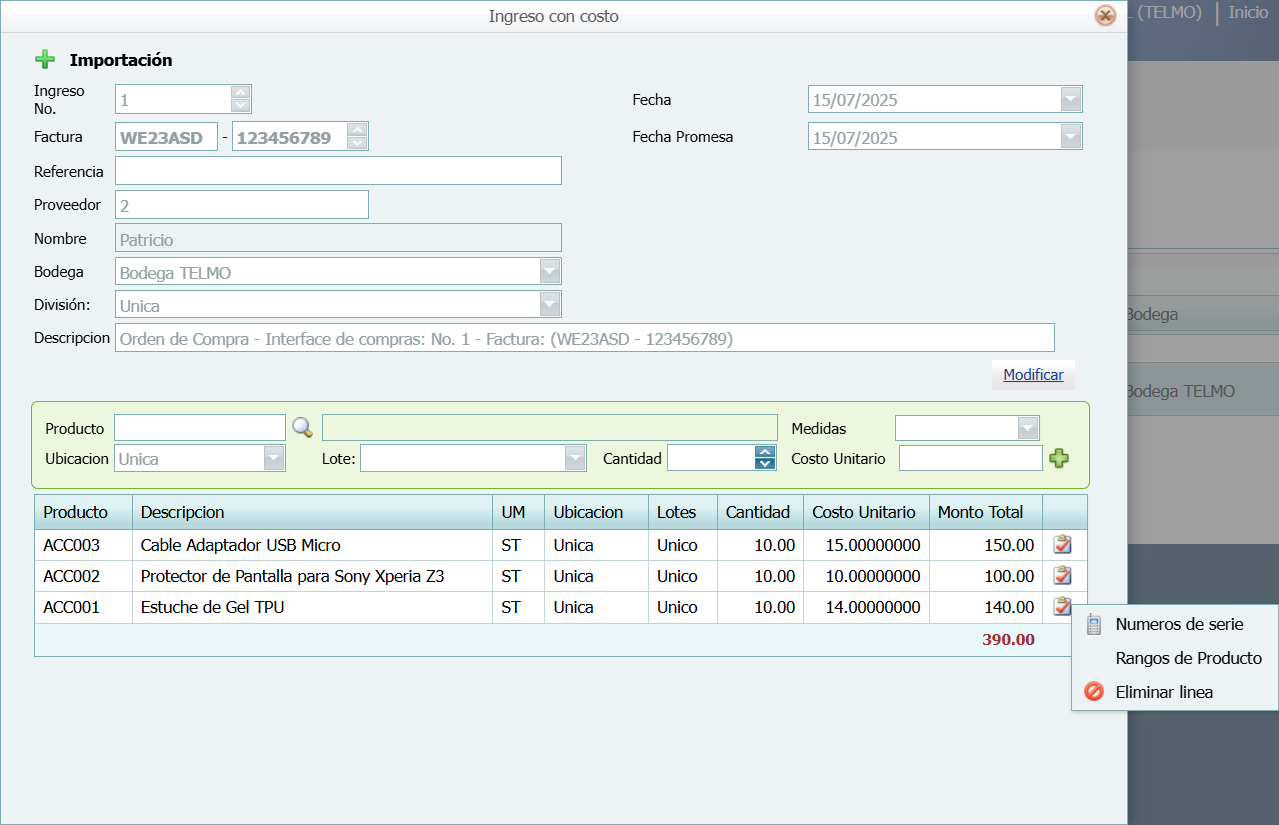The height and width of the screenshot is (825, 1279).
Task: Expand the División dropdown showing Unica
Action: (x=548, y=304)
